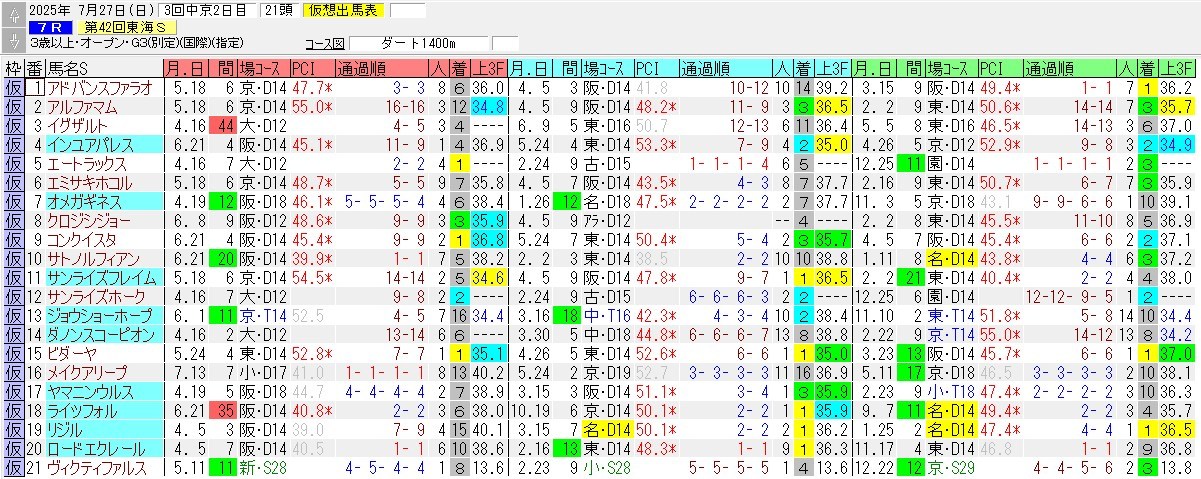Click the 枠 column header

point(13,69)
